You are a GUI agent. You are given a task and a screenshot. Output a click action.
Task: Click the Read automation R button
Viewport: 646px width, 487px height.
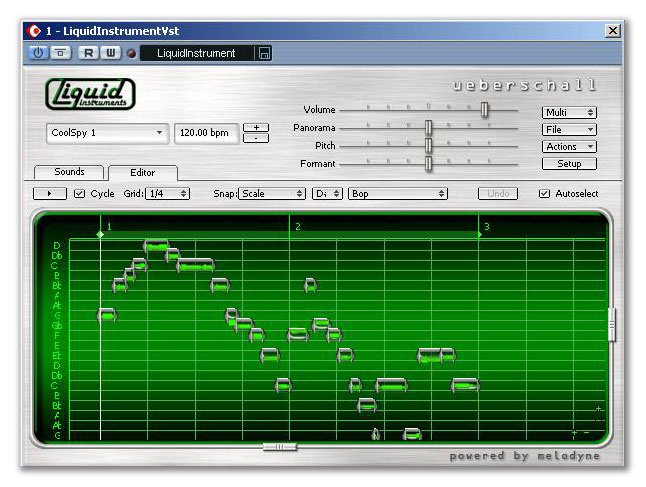pyautogui.click(x=89, y=53)
